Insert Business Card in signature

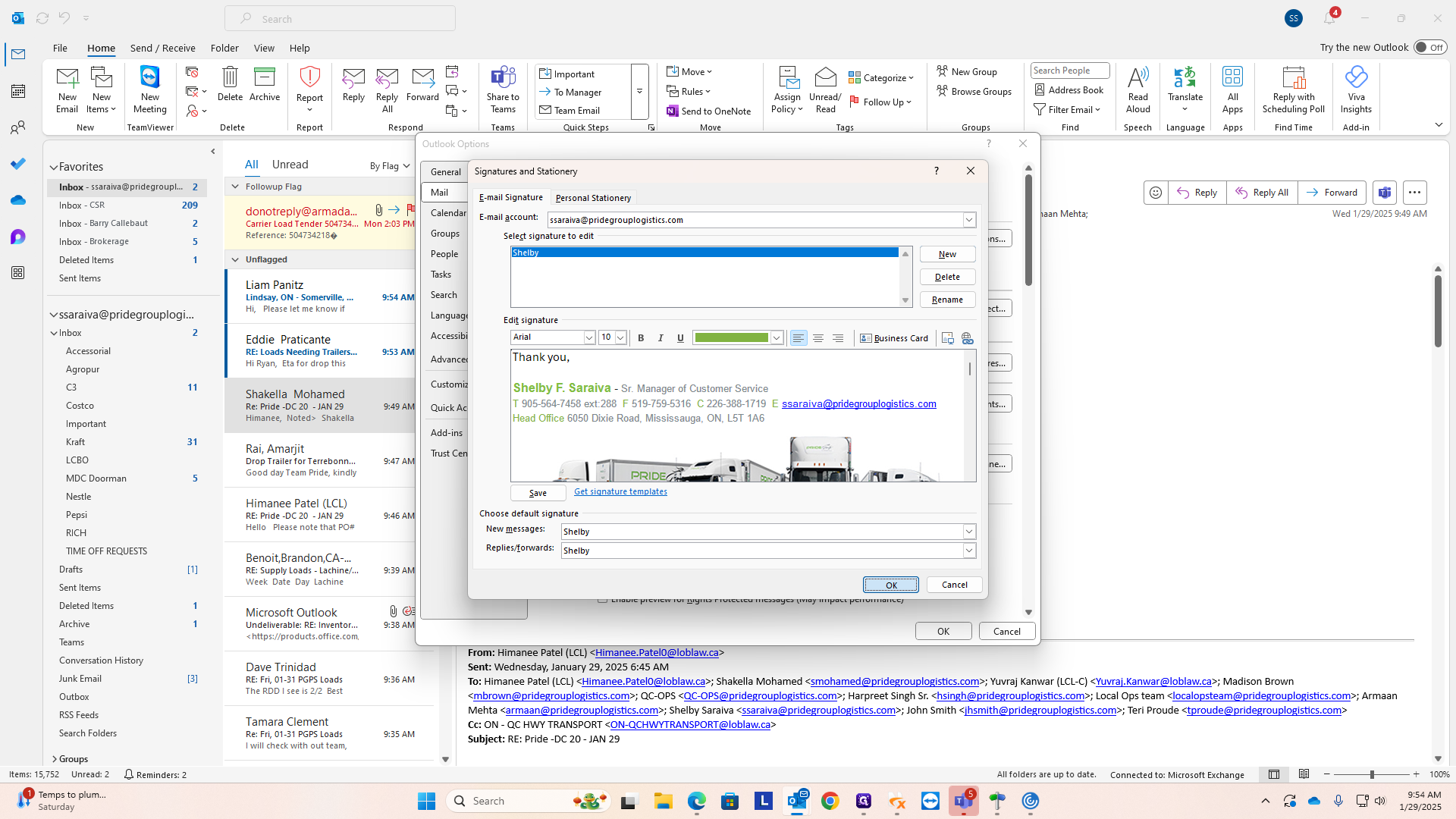tap(894, 338)
